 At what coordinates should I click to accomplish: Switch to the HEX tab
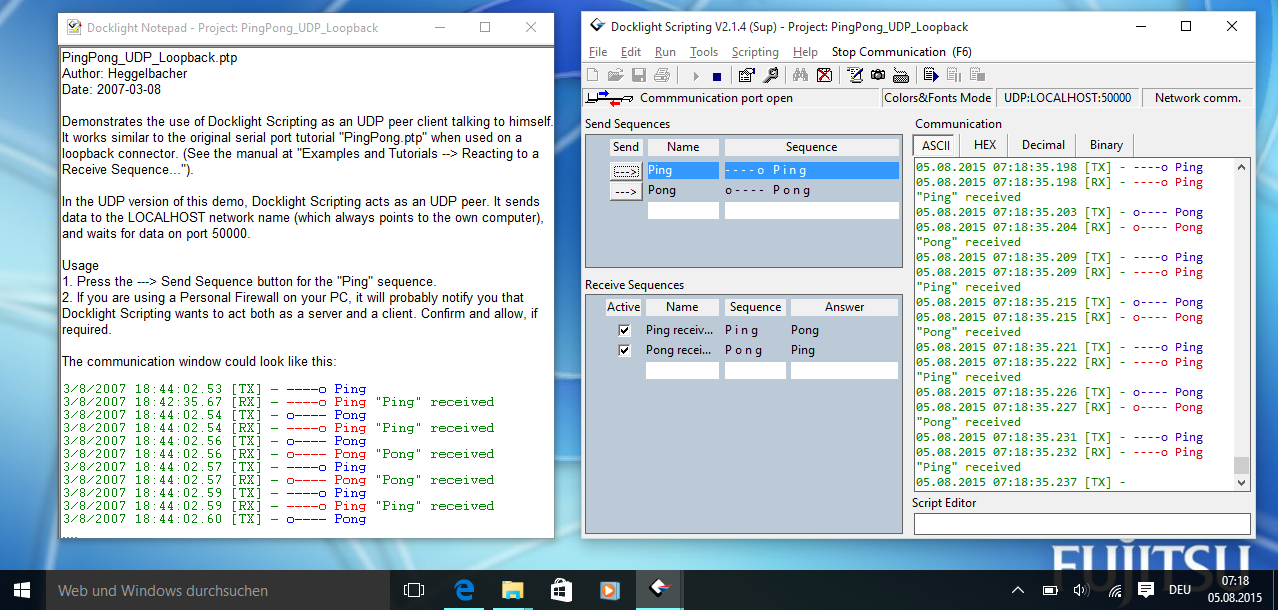pos(984,144)
